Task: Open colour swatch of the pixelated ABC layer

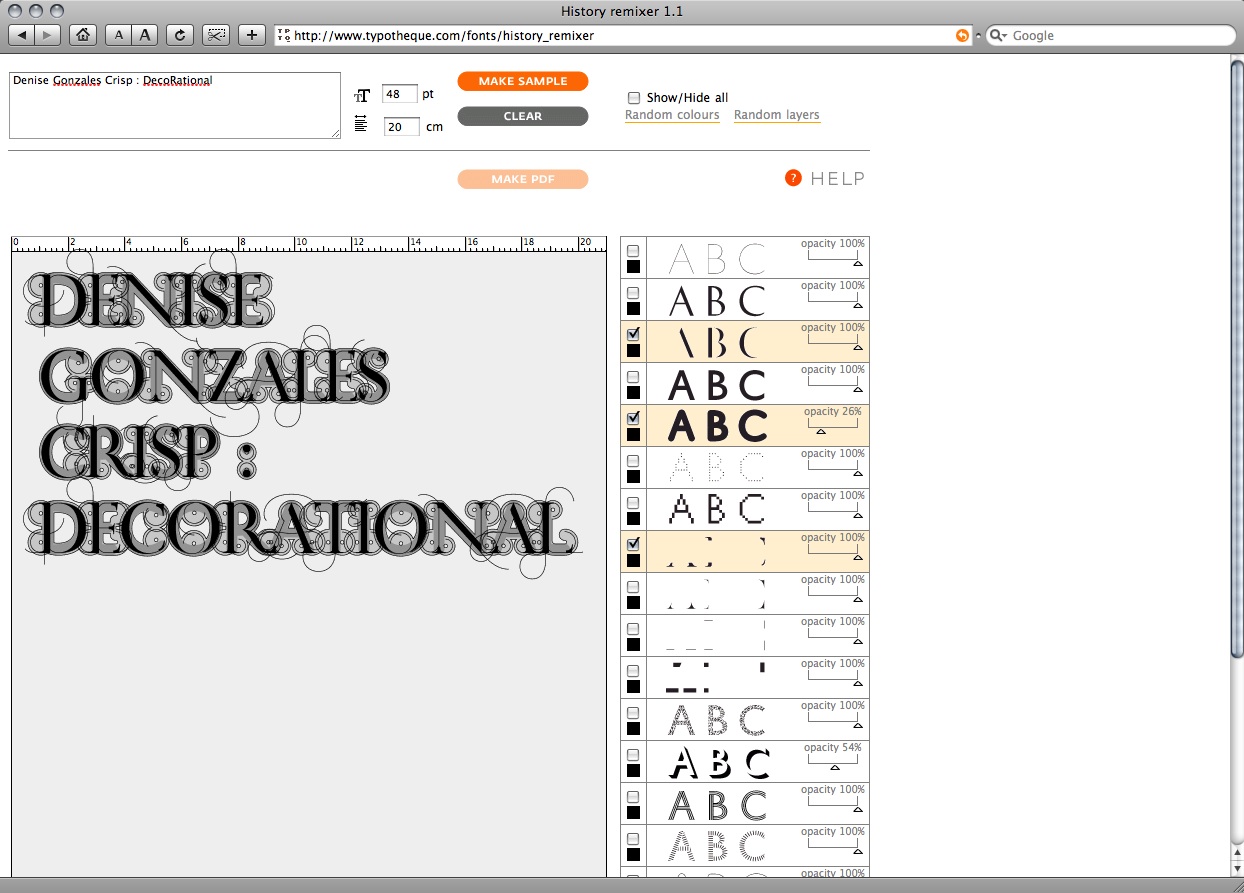Action: 633,519
